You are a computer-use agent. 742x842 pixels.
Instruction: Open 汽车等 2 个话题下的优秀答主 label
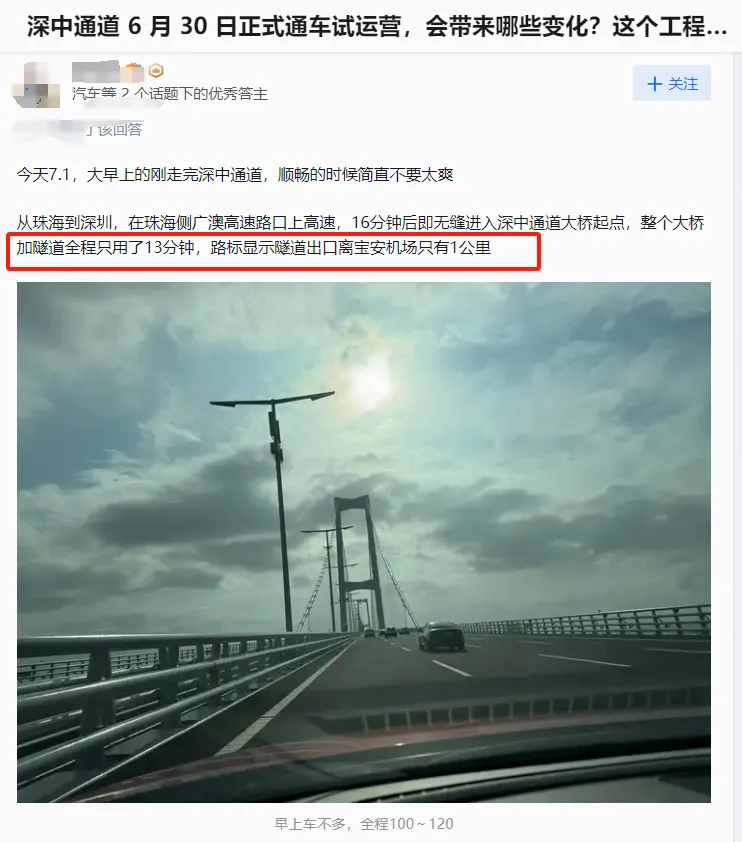170,94
